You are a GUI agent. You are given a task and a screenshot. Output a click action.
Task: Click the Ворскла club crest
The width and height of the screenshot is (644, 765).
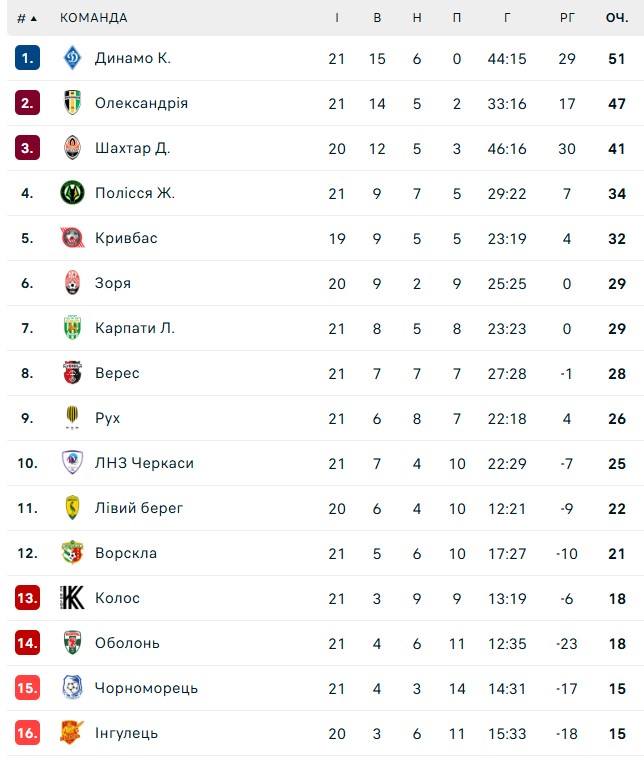tap(72, 553)
